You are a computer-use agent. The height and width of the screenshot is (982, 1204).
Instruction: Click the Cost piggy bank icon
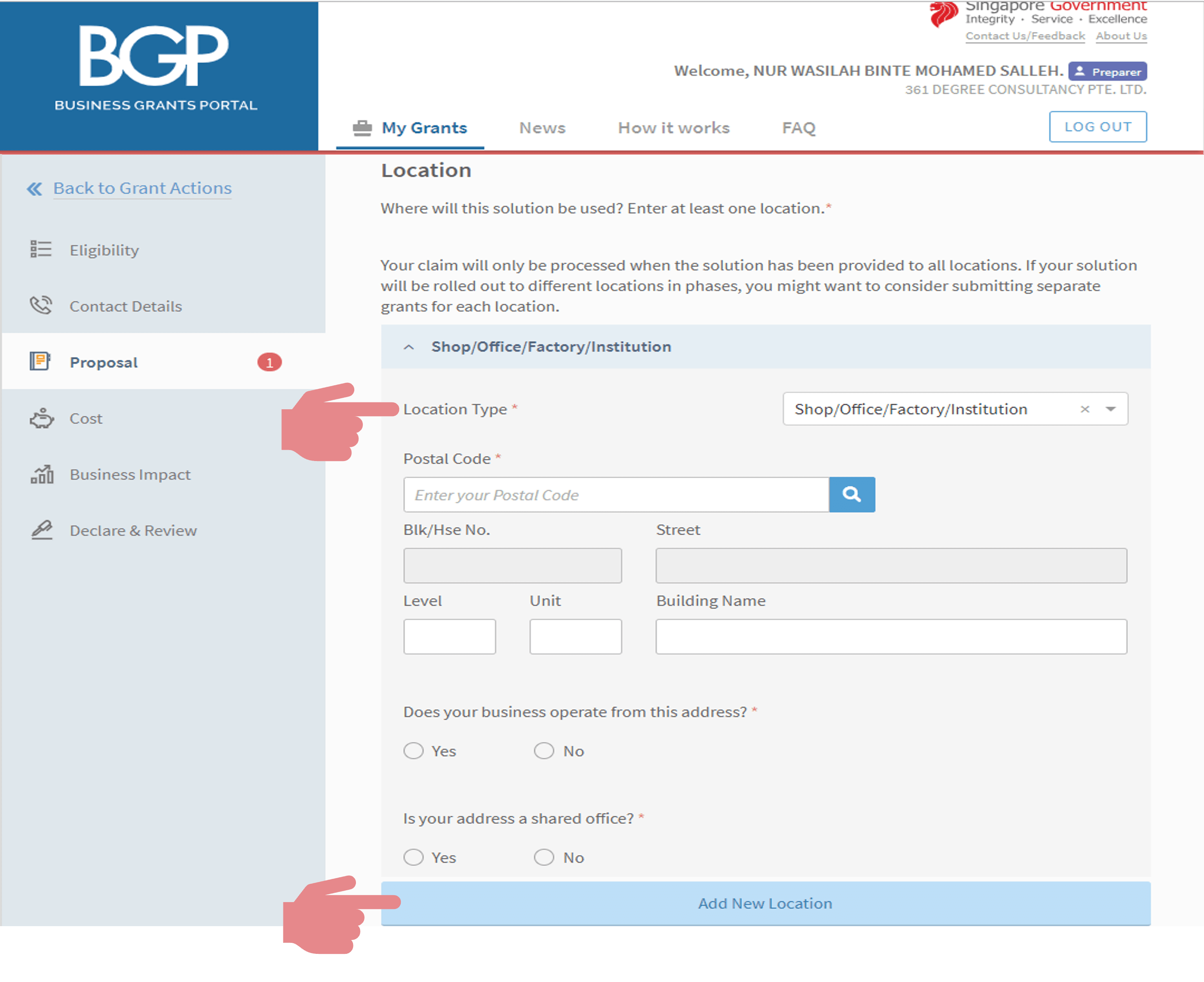[41, 419]
